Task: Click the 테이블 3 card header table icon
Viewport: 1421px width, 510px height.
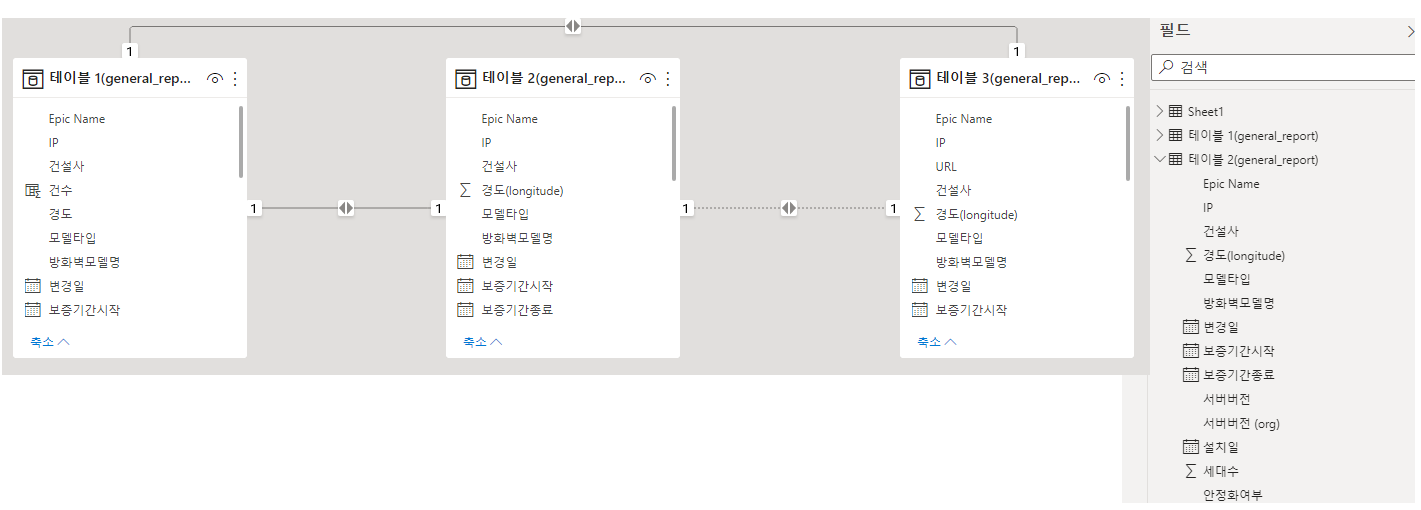Action: tap(919, 79)
